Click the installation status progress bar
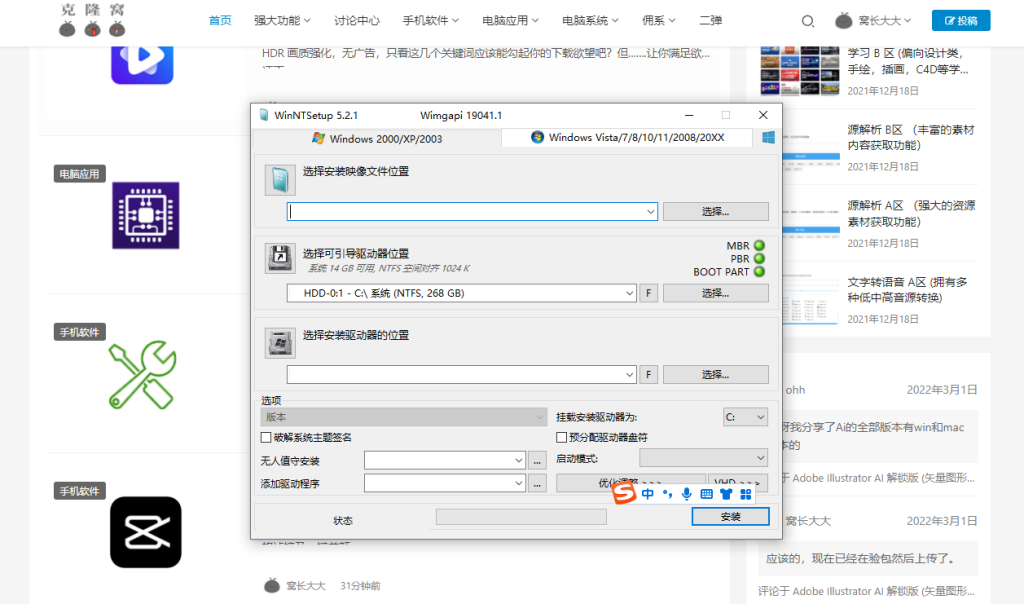 pos(521,517)
